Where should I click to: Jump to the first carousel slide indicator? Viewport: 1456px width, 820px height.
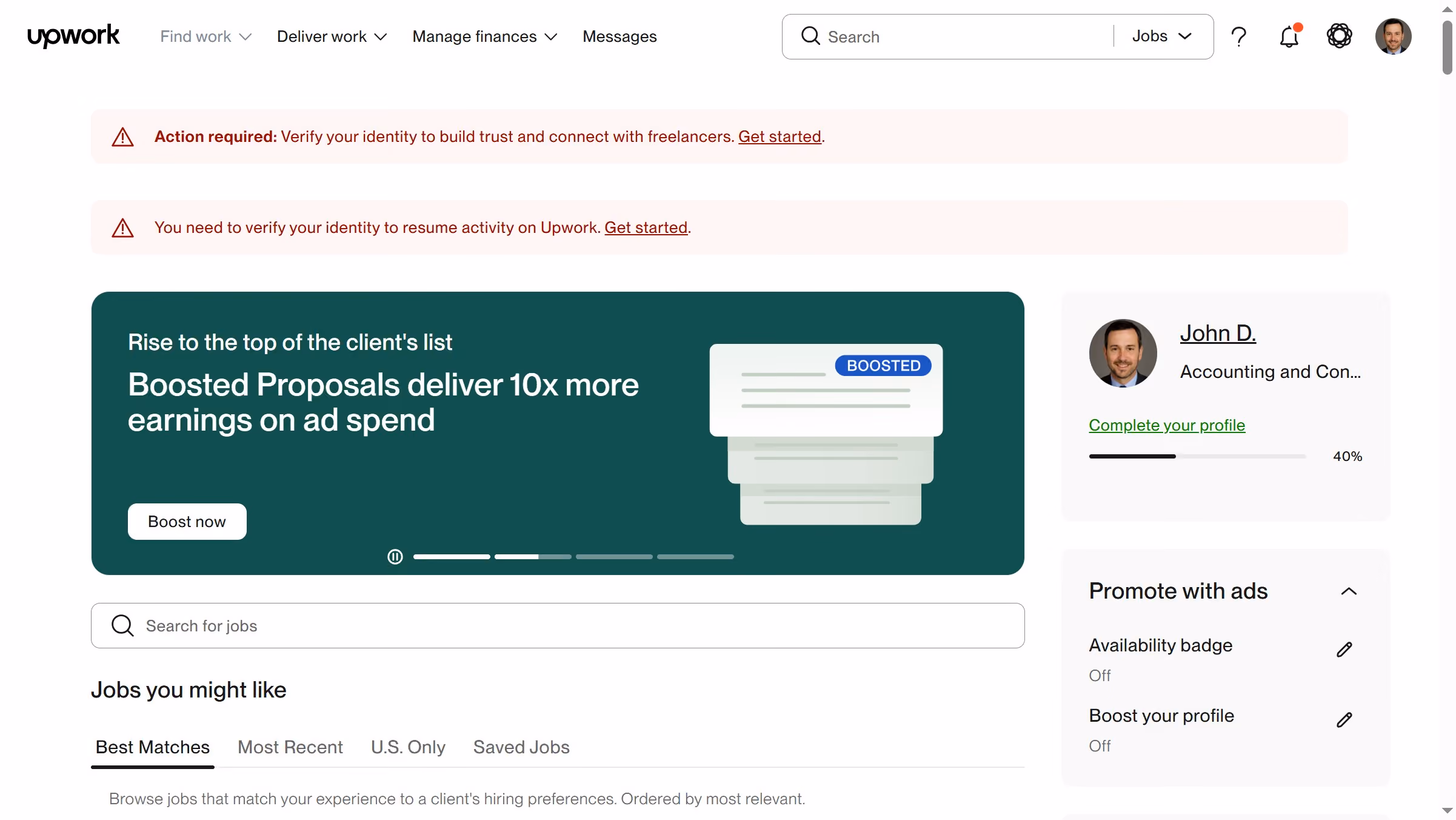(452, 556)
